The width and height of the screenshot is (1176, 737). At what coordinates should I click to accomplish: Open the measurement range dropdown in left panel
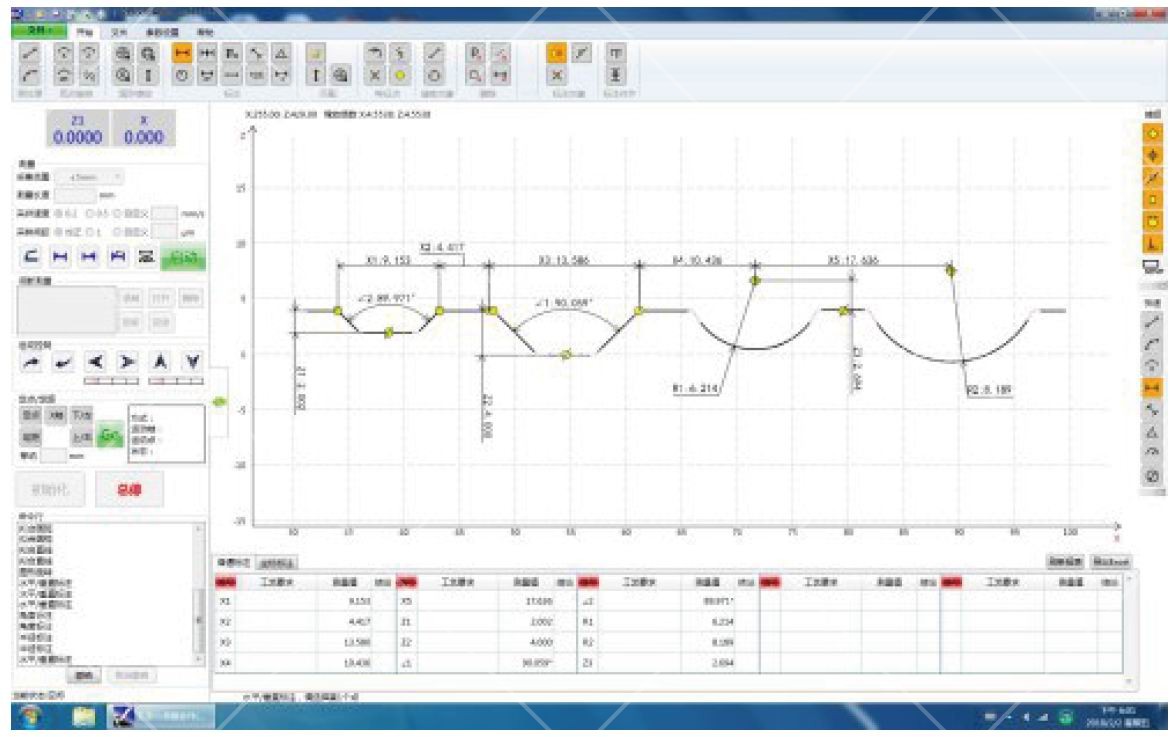click(x=89, y=177)
